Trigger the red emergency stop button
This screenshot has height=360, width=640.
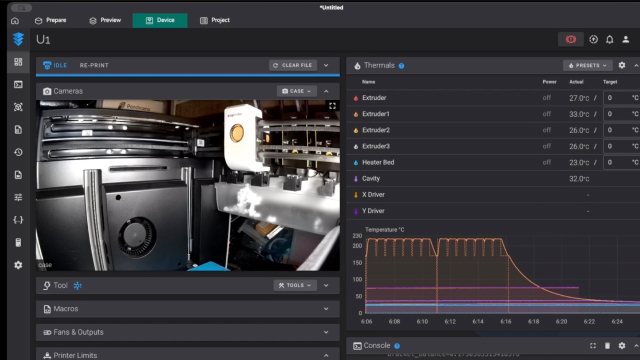click(571, 39)
